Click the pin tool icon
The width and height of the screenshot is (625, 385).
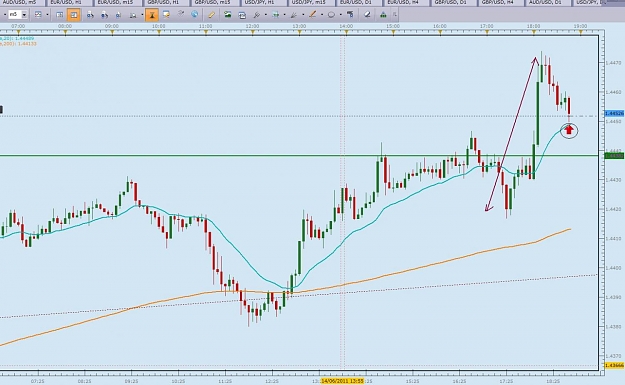coord(256,15)
